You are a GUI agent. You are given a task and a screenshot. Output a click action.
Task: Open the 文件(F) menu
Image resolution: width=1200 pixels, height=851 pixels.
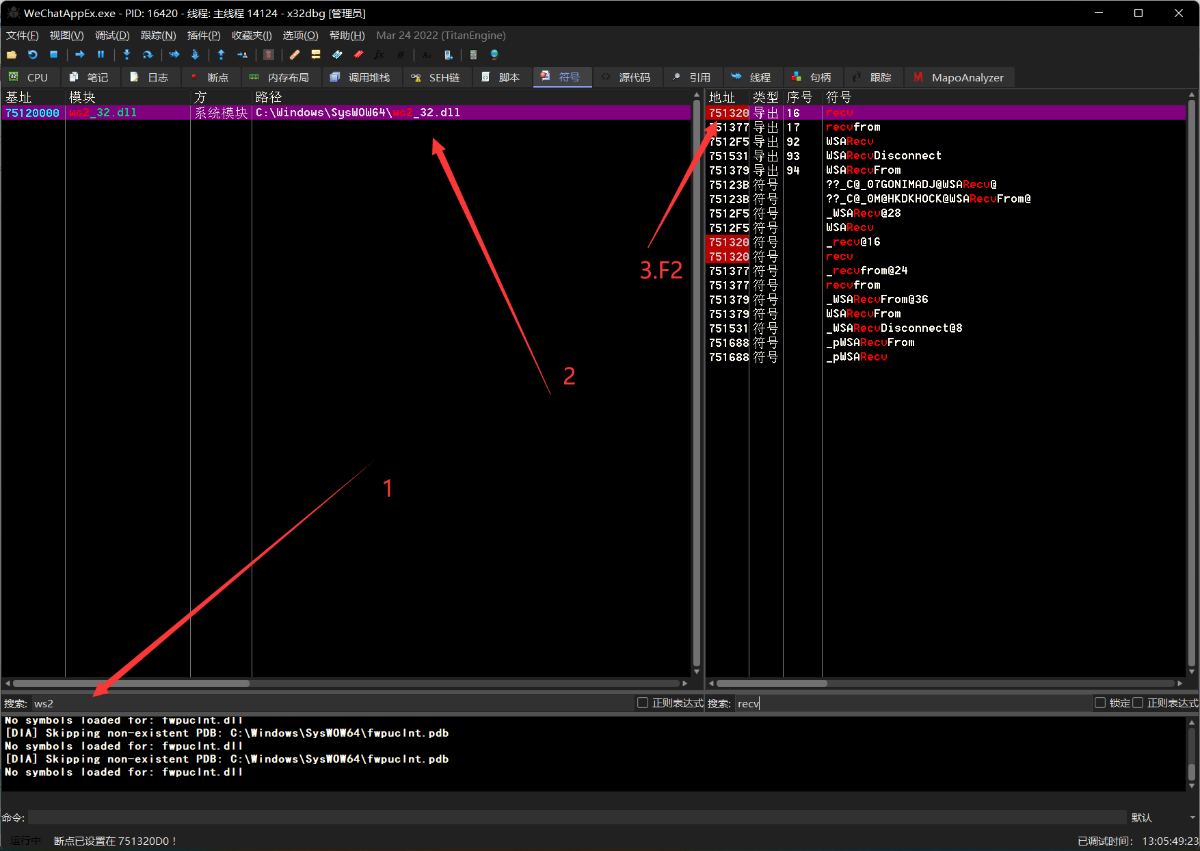22,35
